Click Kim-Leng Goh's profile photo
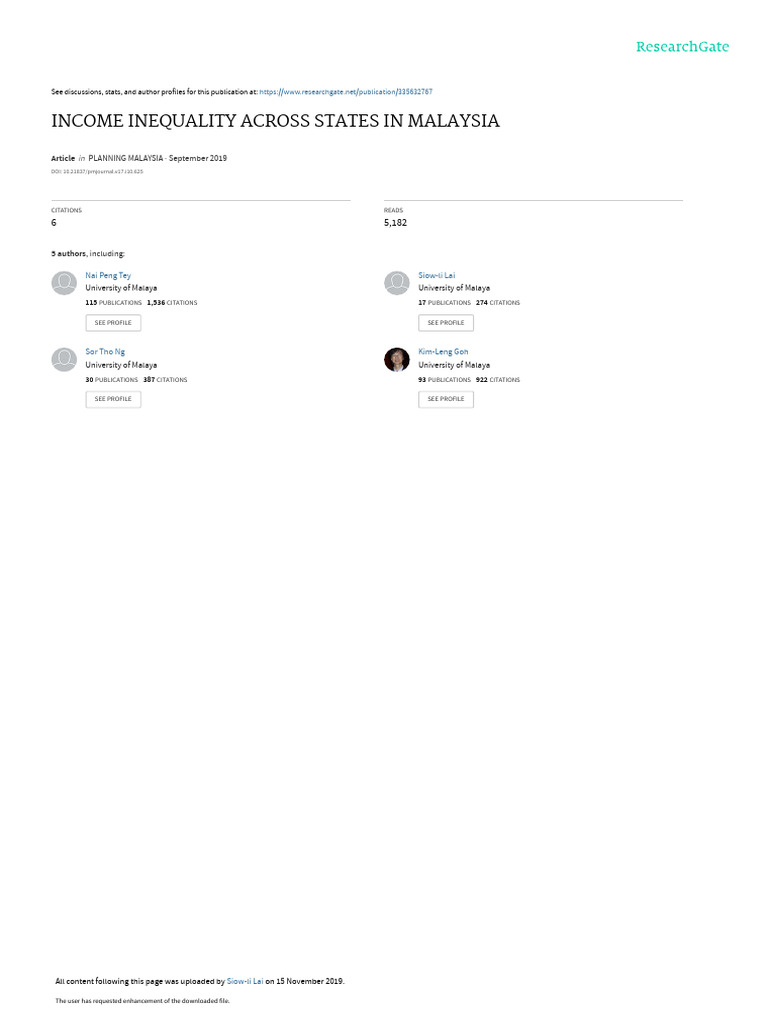768x1024 pixels. point(396,359)
